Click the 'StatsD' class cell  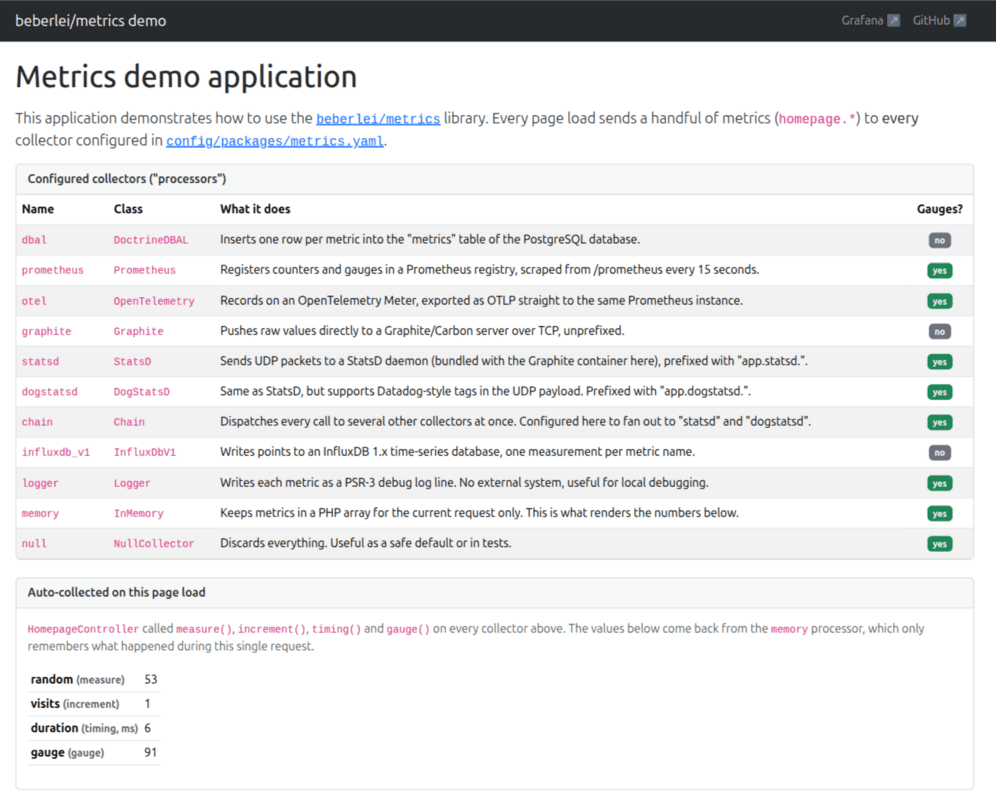[132, 361]
